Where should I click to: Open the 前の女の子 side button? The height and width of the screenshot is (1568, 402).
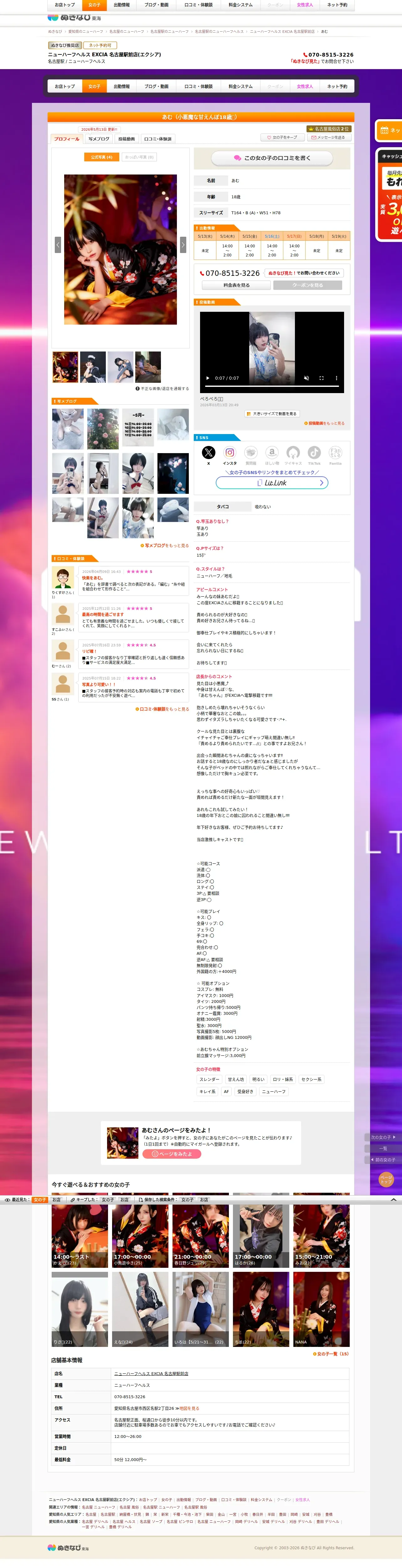[383, 1160]
